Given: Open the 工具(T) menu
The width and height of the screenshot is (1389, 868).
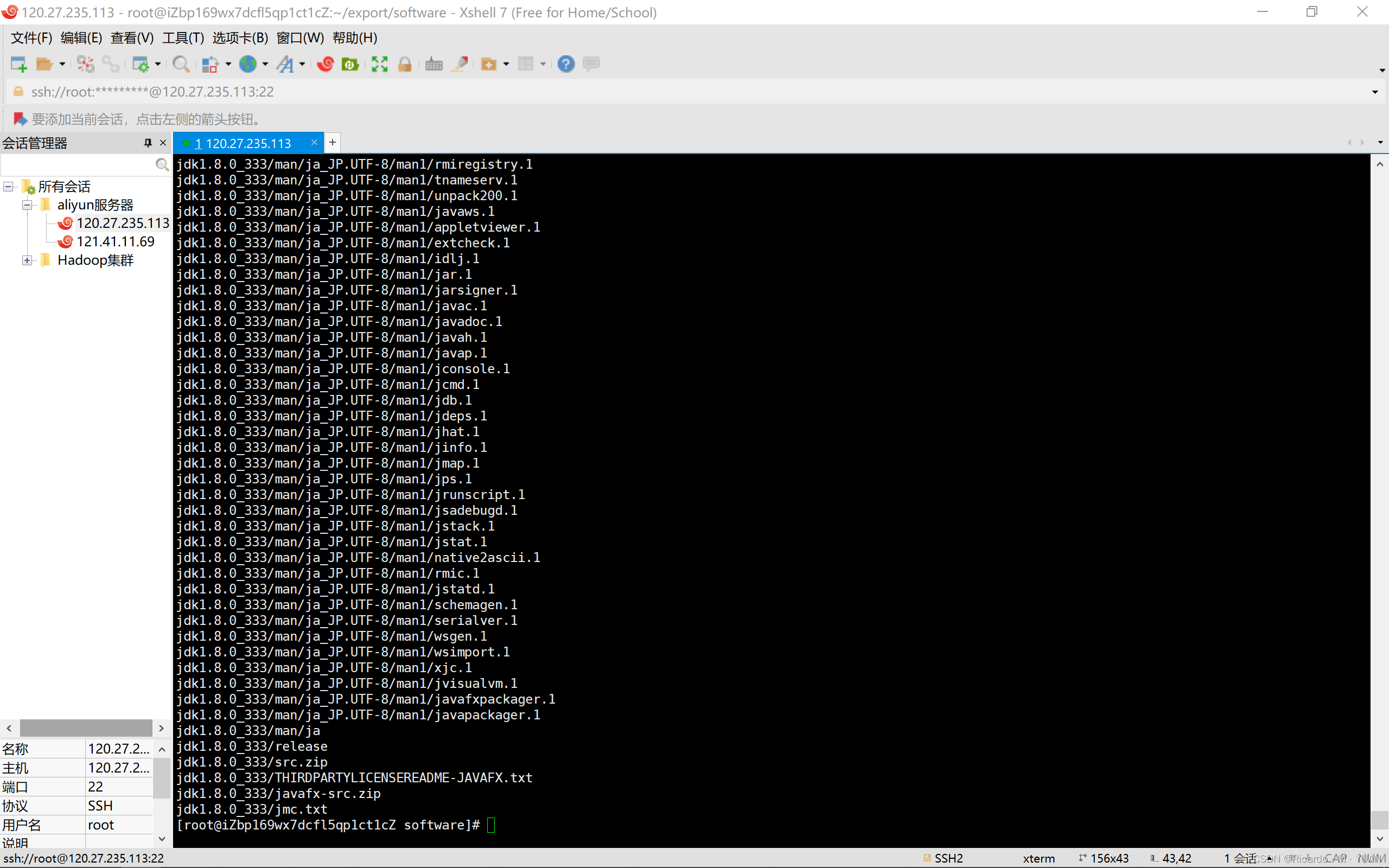Looking at the screenshot, I should pos(182,38).
